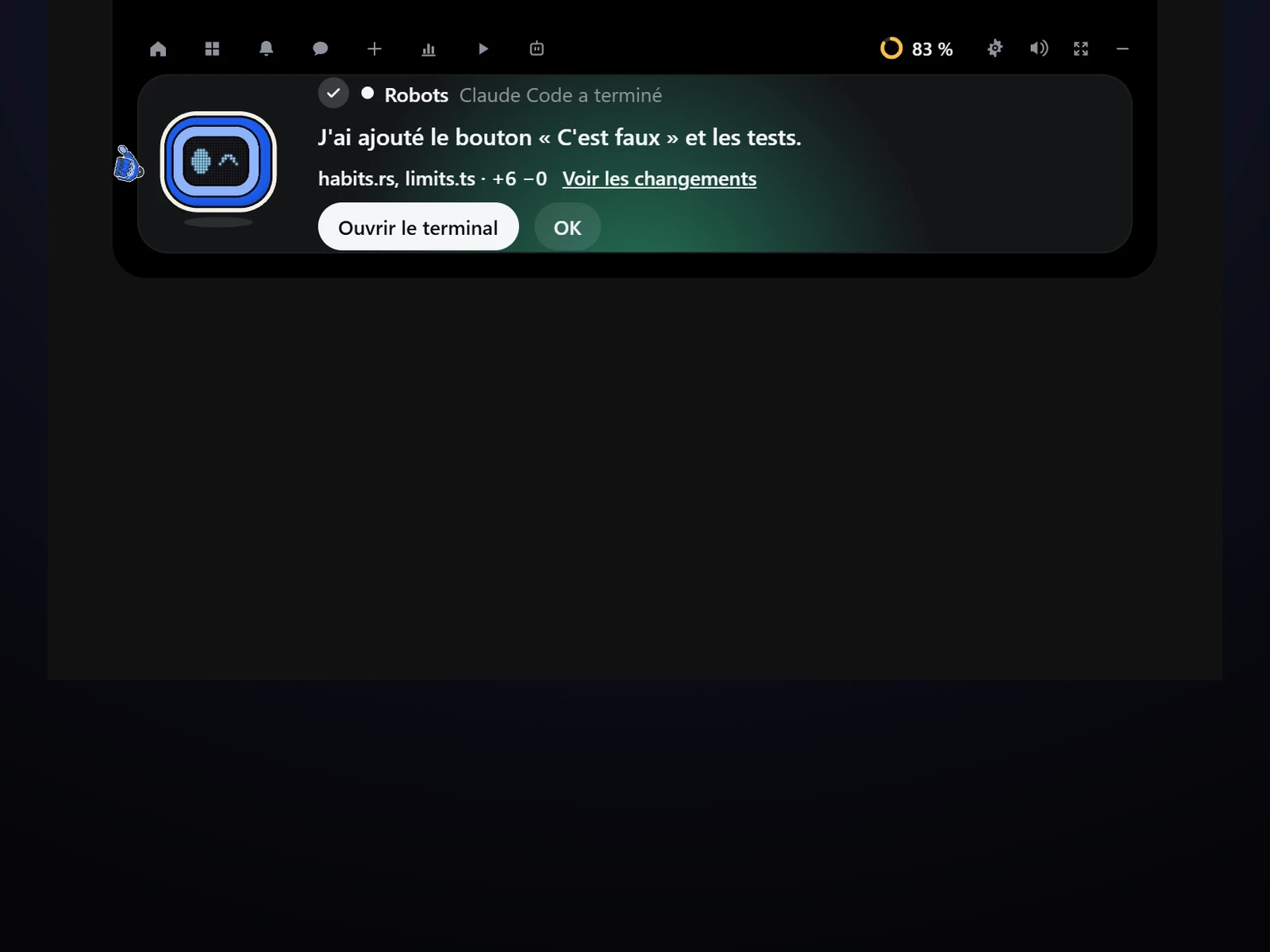Click the round checkmark beside Robots
This screenshot has width=1270, height=952.
tap(333, 93)
